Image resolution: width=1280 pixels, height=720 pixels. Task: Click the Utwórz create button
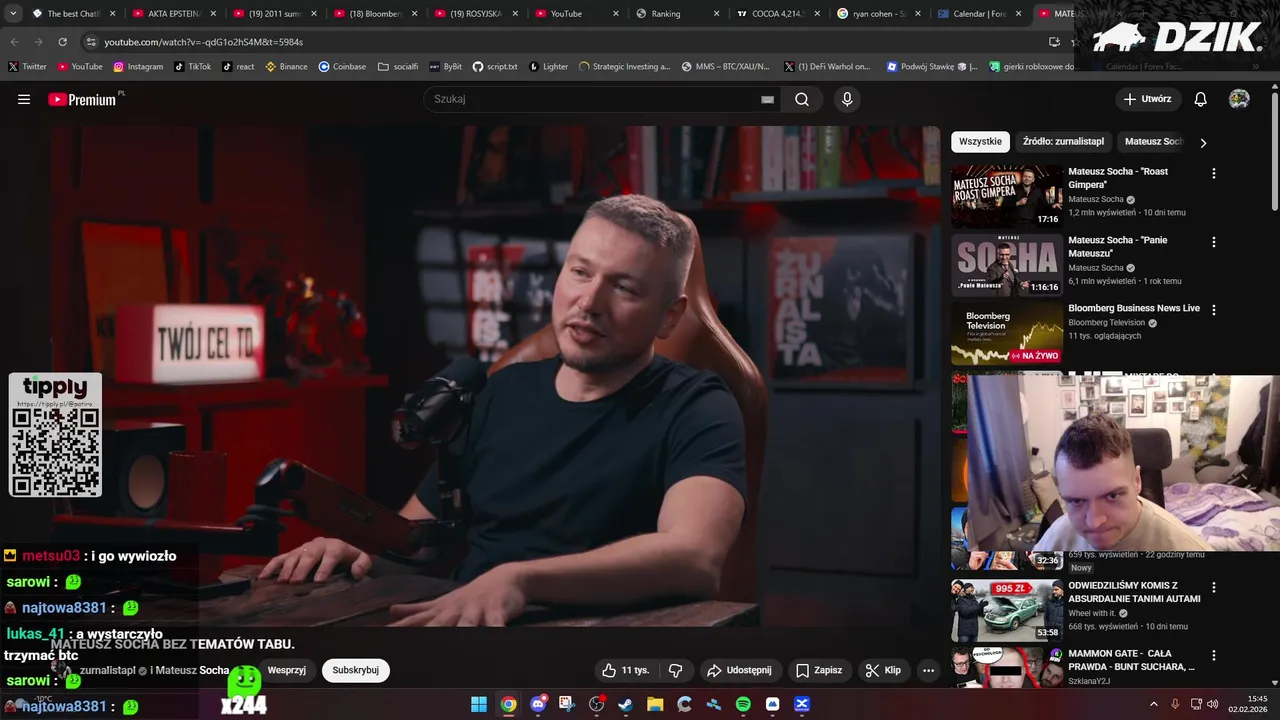[x=1147, y=99]
